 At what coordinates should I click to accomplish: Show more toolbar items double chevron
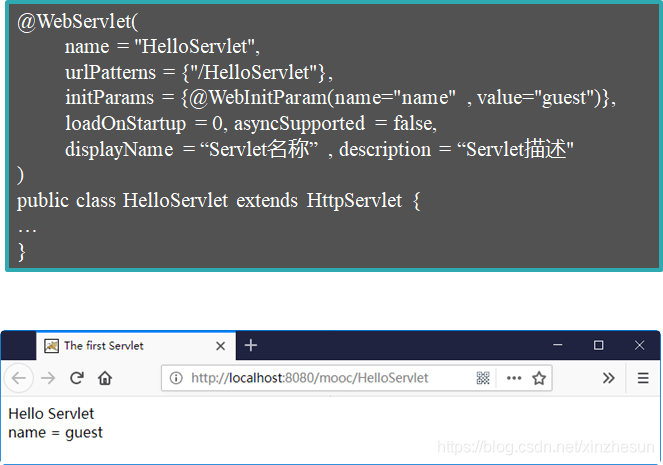[x=608, y=378]
